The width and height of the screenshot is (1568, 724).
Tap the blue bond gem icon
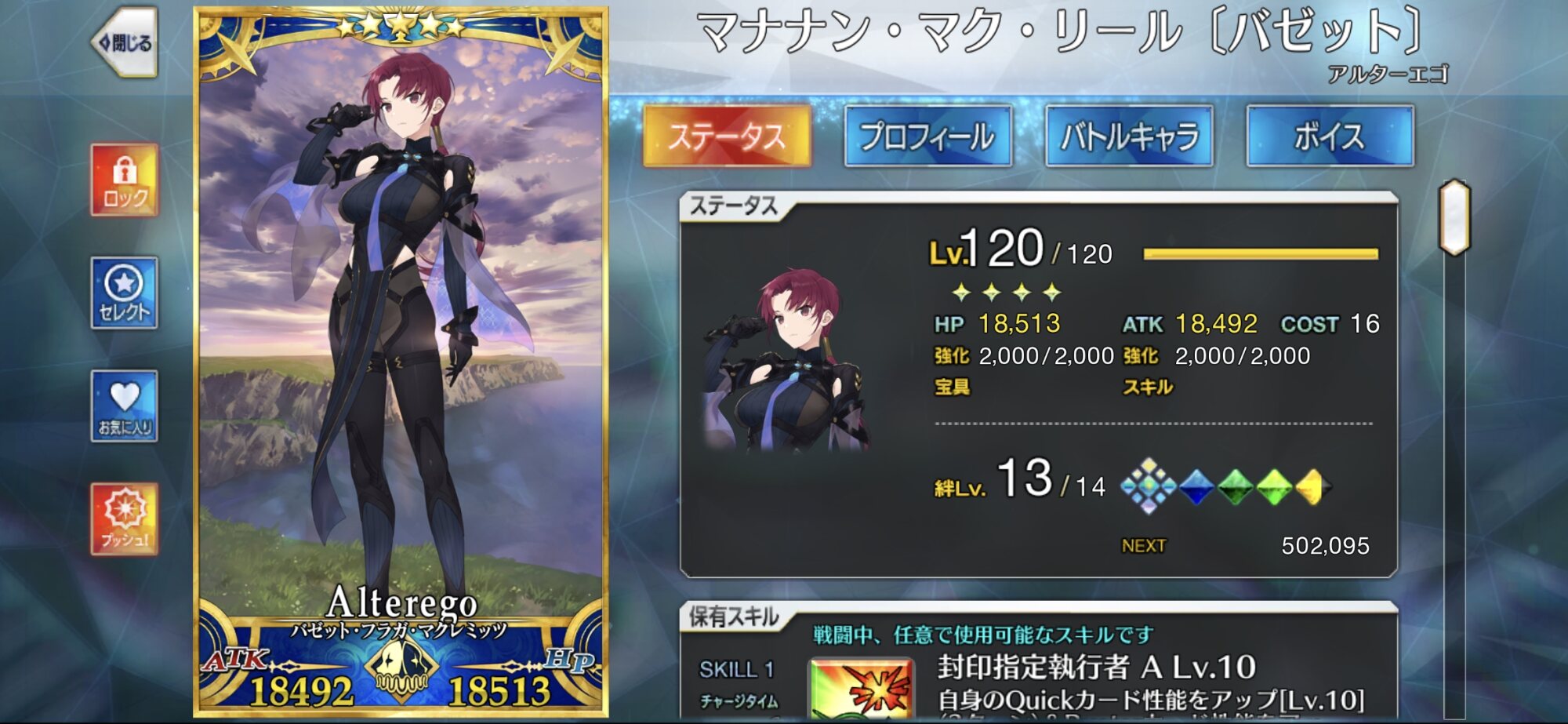click(1196, 487)
